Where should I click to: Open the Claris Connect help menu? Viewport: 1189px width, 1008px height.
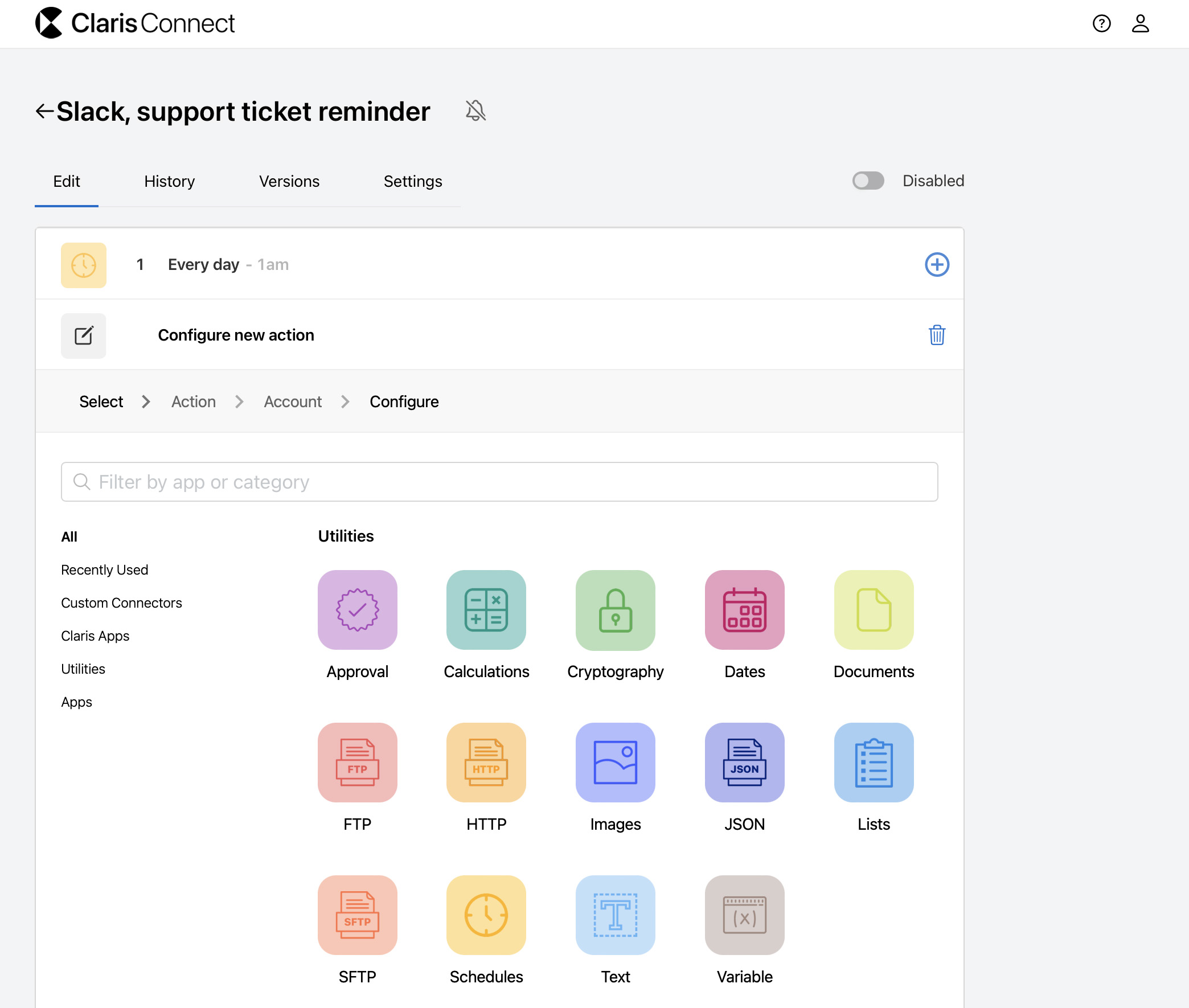(1101, 23)
